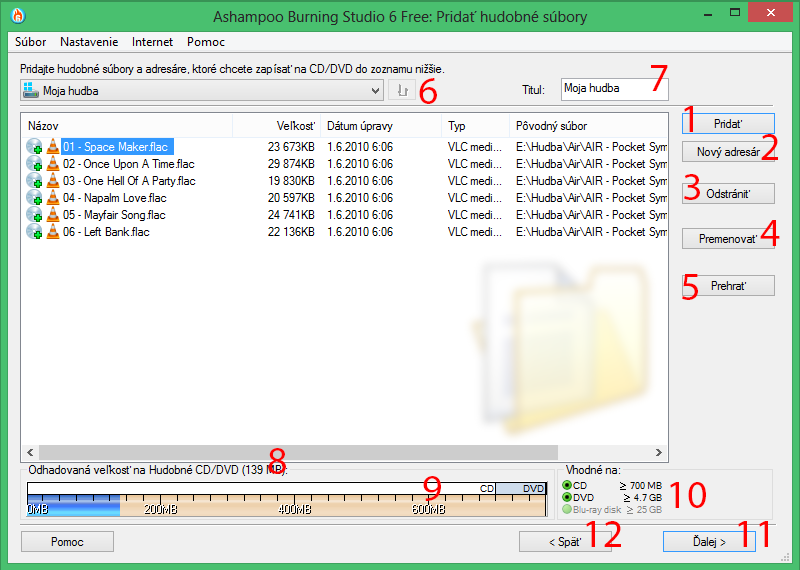Image resolution: width=800 pixels, height=570 pixels.
Task: Sort by the Typ column header
Action: (x=476, y=126)
